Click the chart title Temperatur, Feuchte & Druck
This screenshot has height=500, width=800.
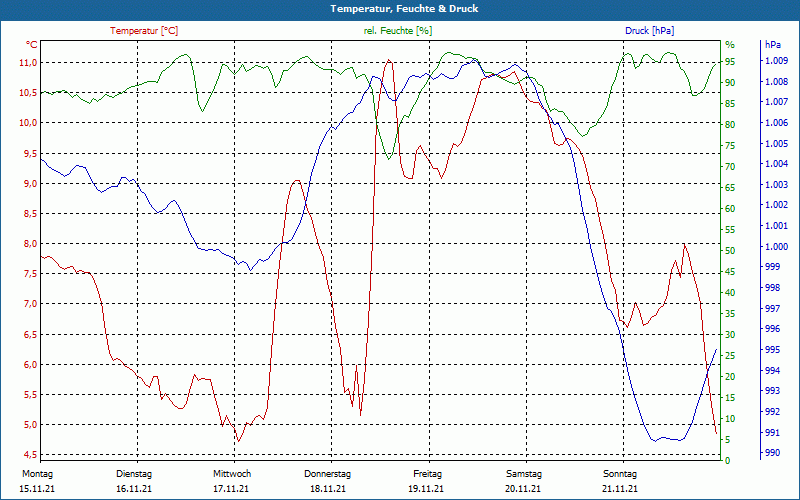pos(404,9)
